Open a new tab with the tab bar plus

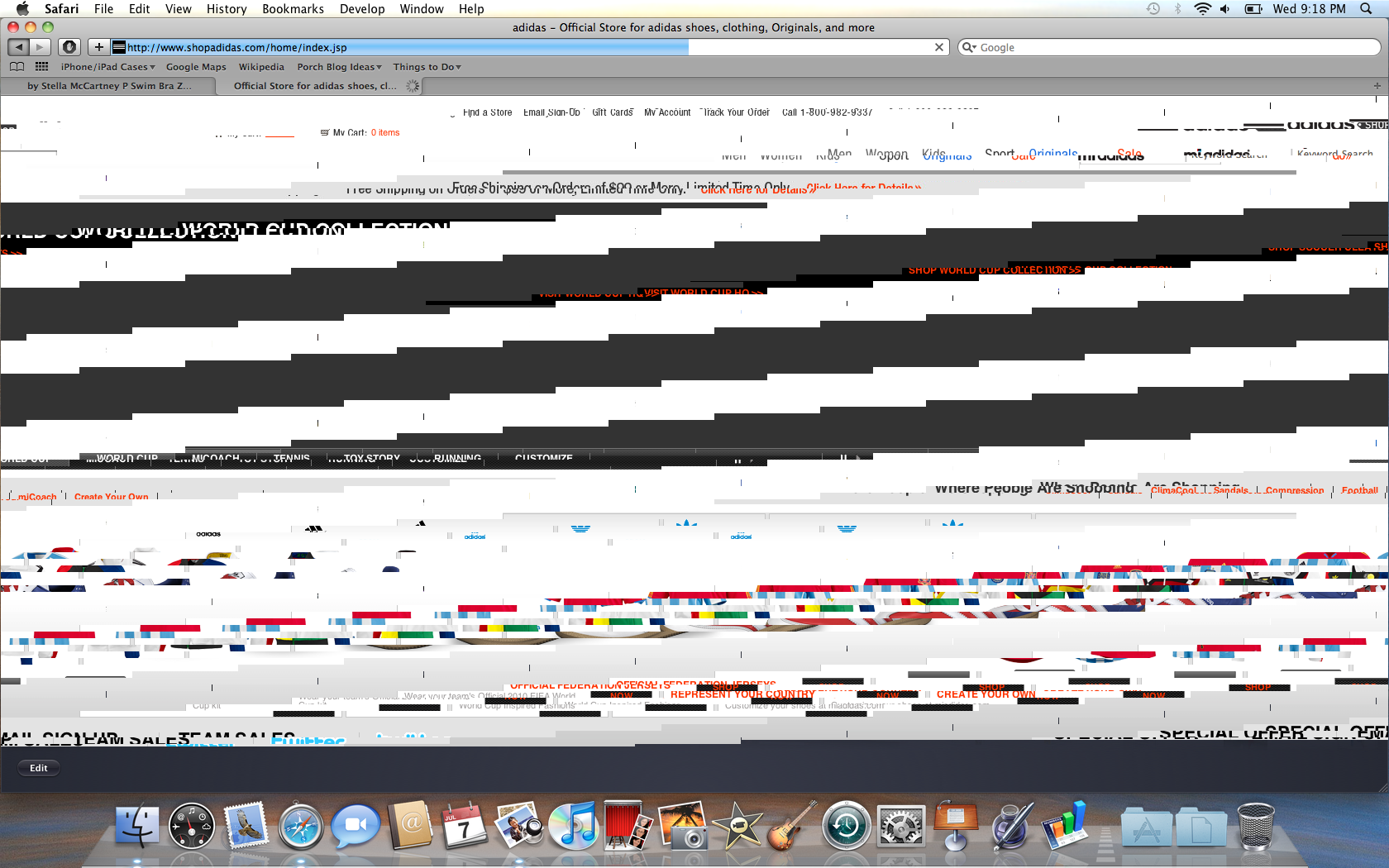point(1377,86)
